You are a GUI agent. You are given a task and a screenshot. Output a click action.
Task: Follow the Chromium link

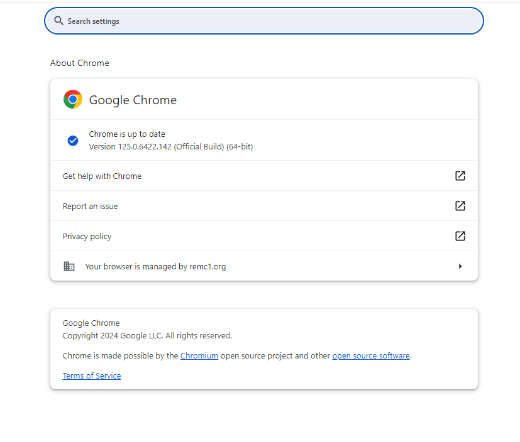199,356
